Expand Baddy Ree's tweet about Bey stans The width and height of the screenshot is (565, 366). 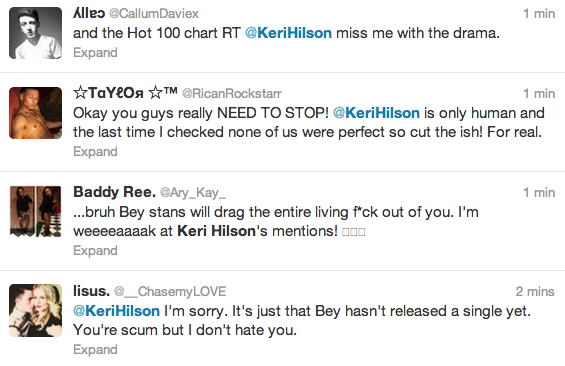tap(95, 251)
